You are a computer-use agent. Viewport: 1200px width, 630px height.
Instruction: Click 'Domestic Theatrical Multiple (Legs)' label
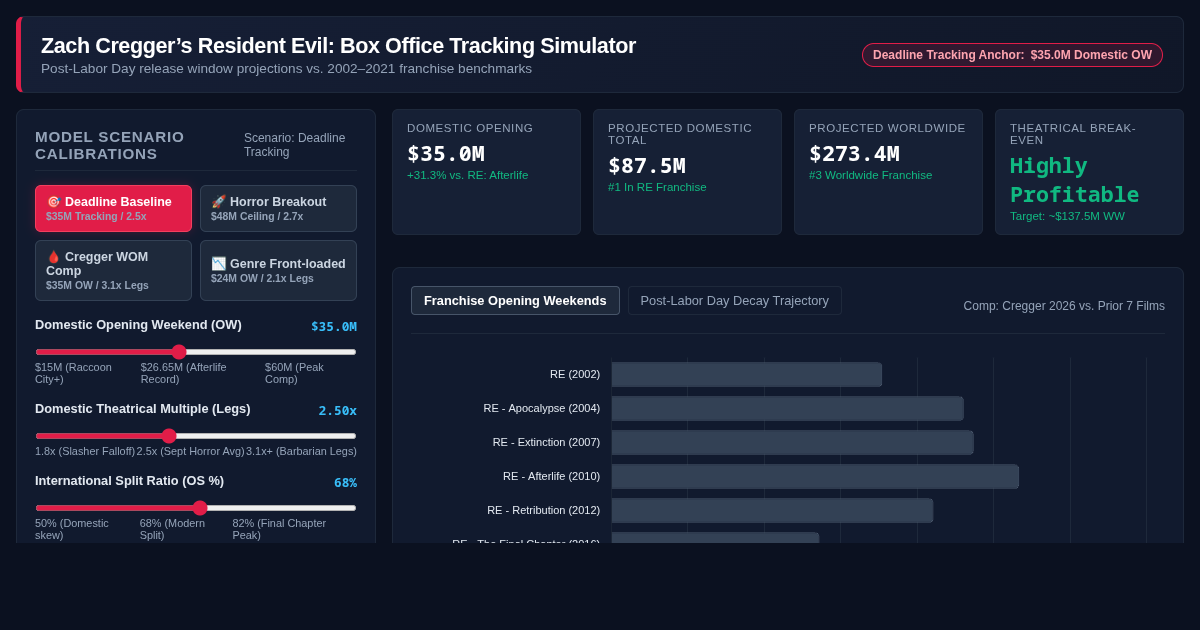click(x=143, y=409)
